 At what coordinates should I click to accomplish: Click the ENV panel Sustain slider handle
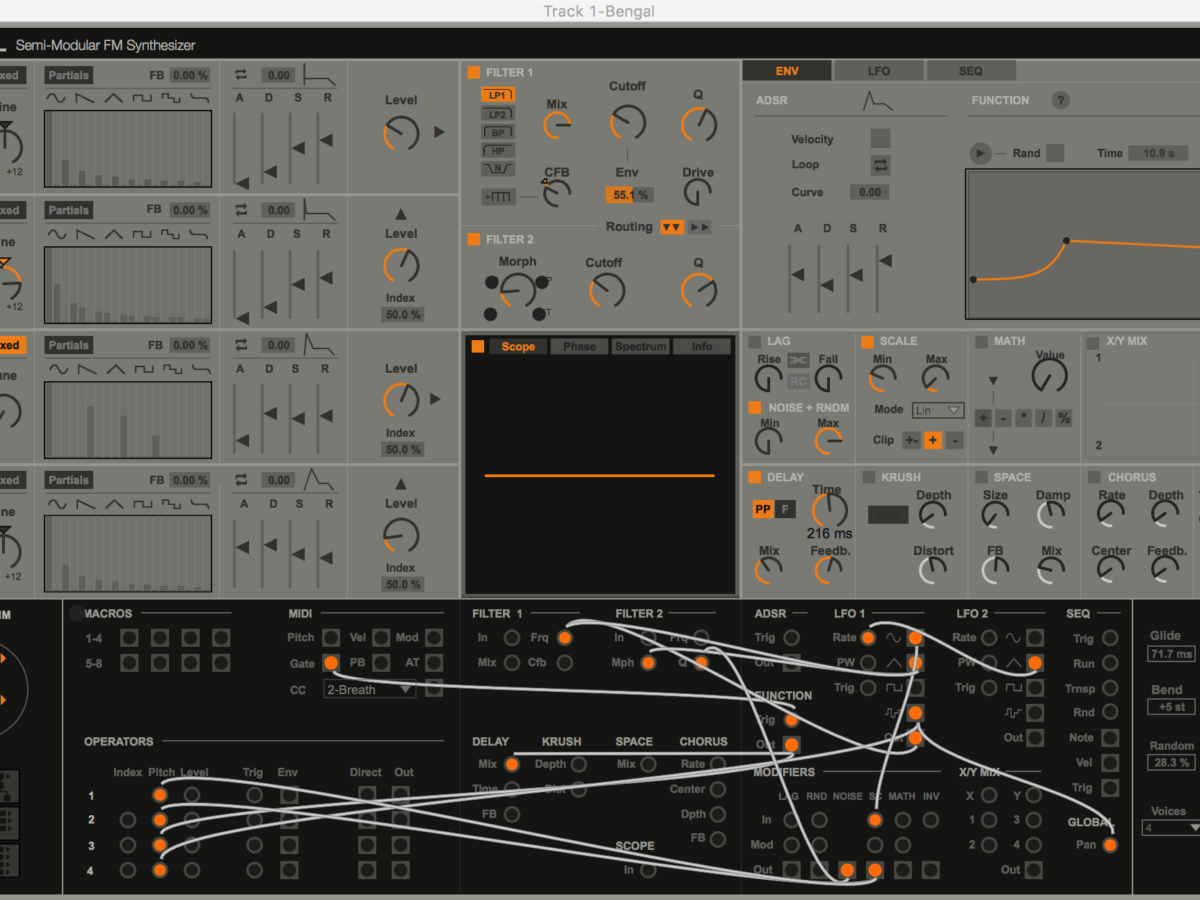tap(856, 275)
